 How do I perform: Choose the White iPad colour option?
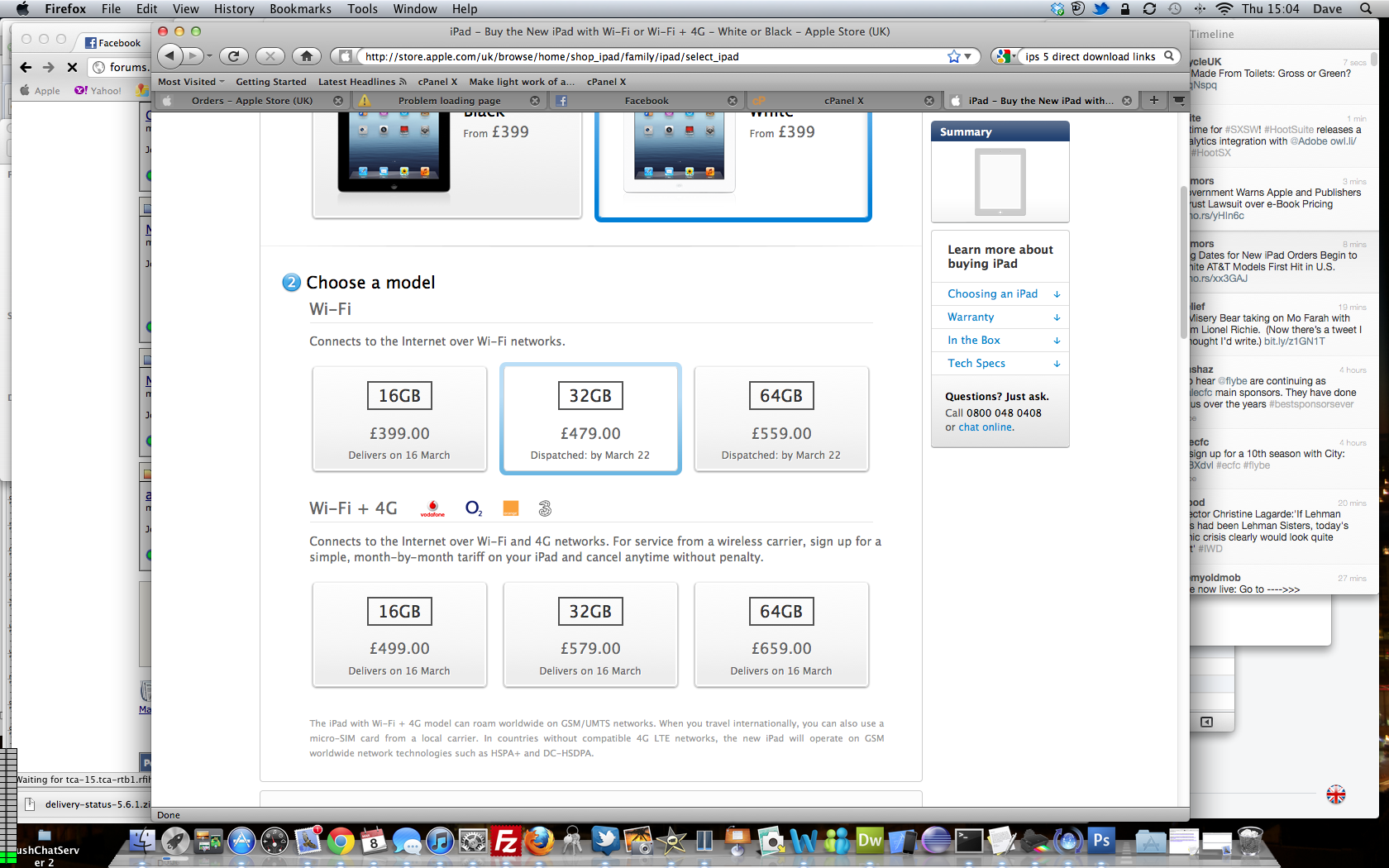click(733, 165)
